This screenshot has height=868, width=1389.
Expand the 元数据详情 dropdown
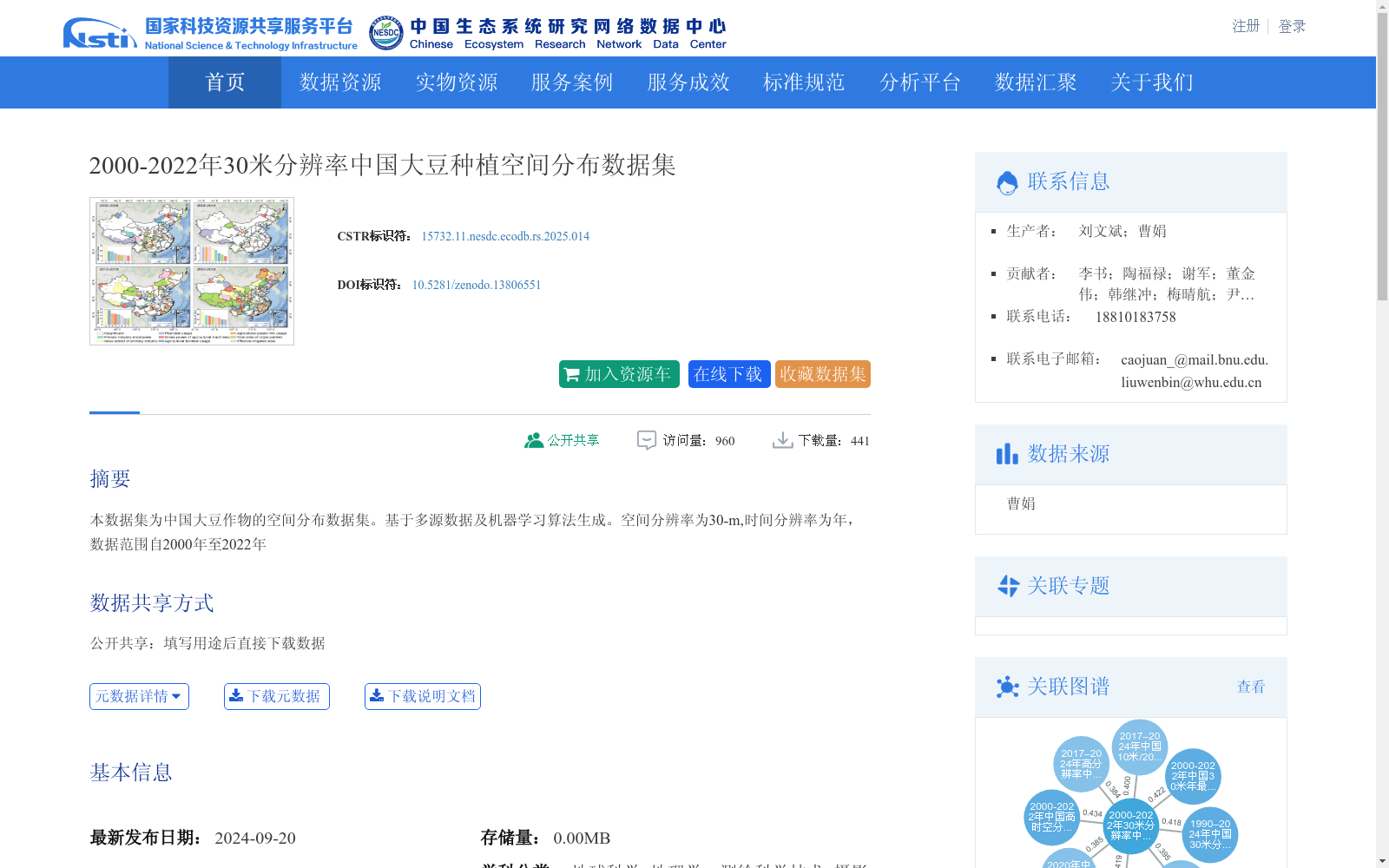point(139,696)
